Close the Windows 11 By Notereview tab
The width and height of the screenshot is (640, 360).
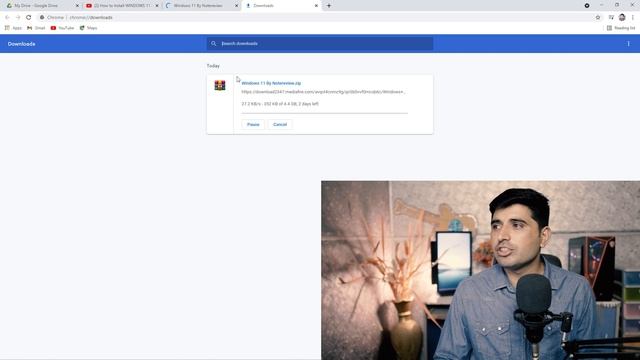click(x=236, y=6)
